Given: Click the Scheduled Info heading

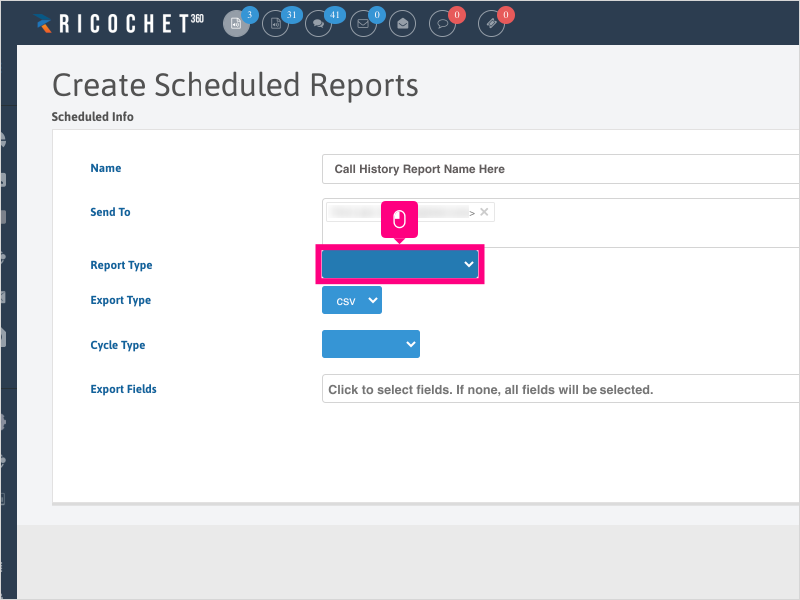Looking at the screenshot, I should 92,117.
